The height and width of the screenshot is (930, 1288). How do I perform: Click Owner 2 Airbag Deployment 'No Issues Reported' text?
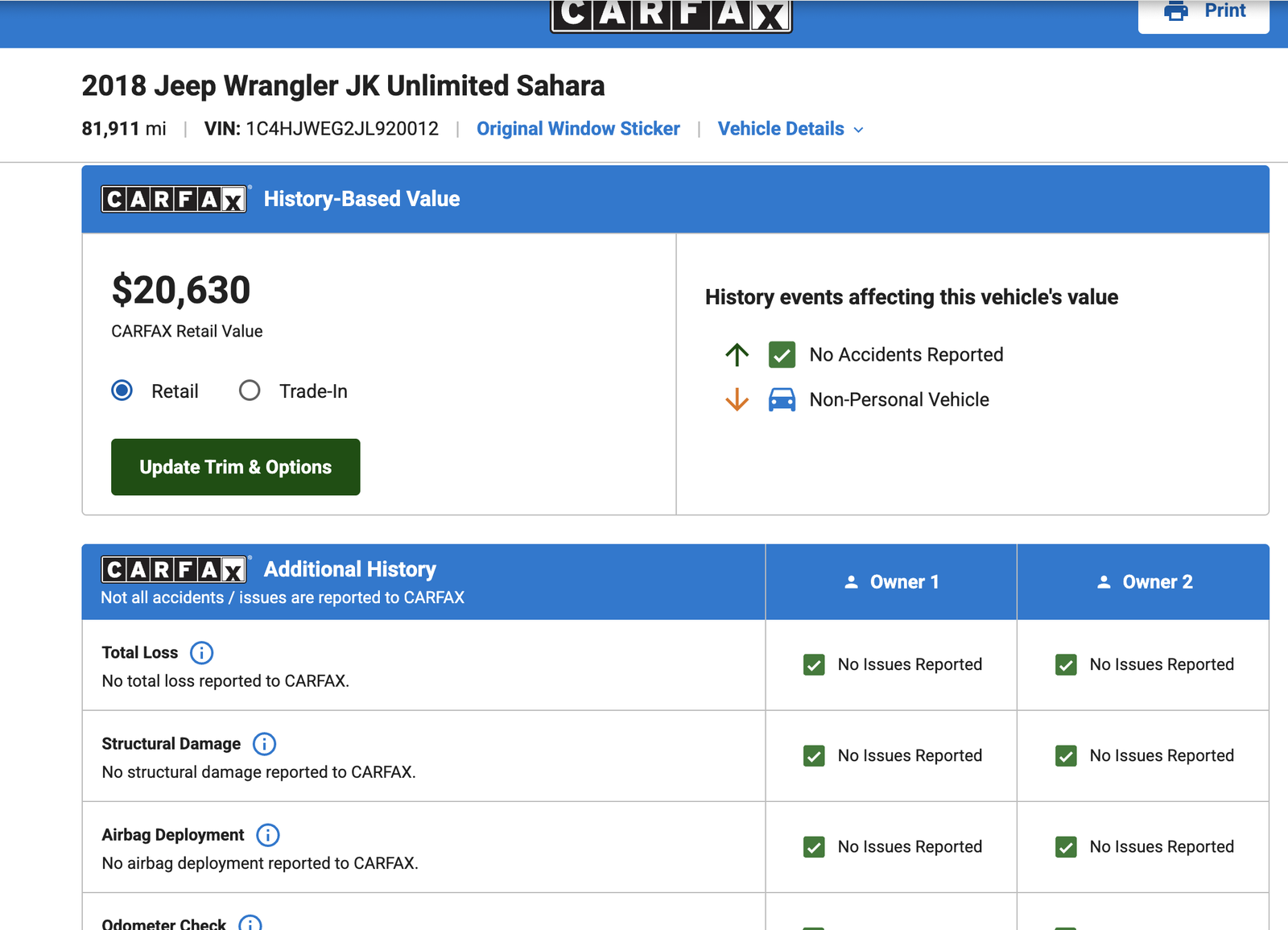click(x=1162, y=847)
